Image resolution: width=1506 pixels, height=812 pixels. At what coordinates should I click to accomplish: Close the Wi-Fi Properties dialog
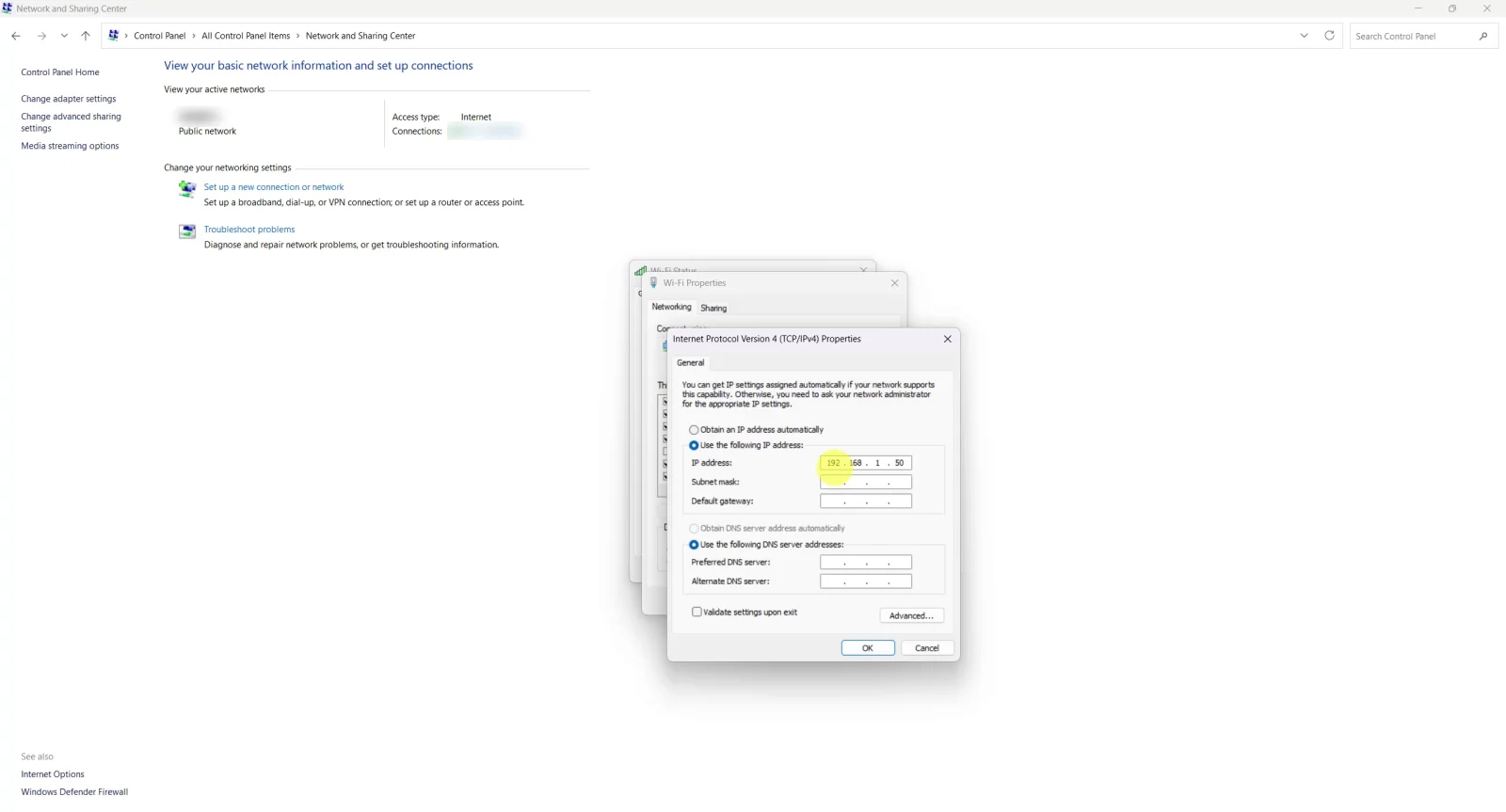tap(894, 283)
